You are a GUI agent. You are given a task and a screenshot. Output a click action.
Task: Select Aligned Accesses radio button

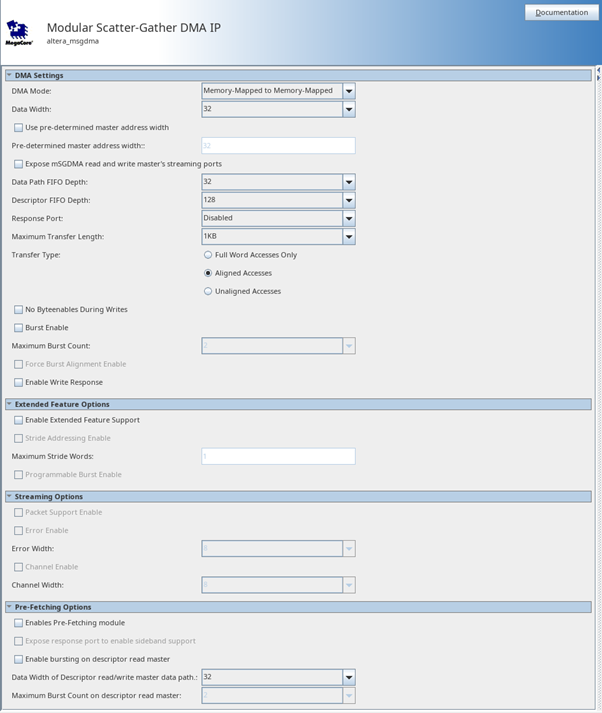click(208, 273)
